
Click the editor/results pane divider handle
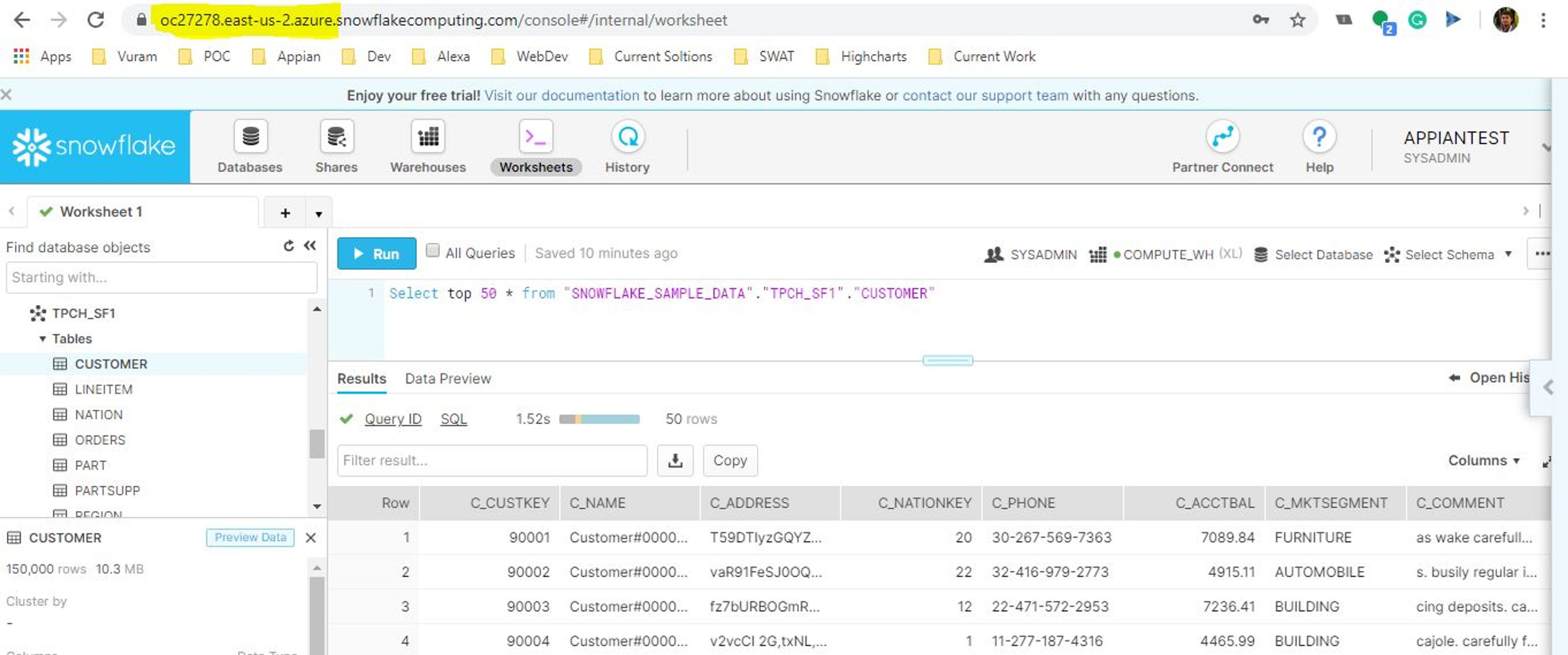point(947,360)
